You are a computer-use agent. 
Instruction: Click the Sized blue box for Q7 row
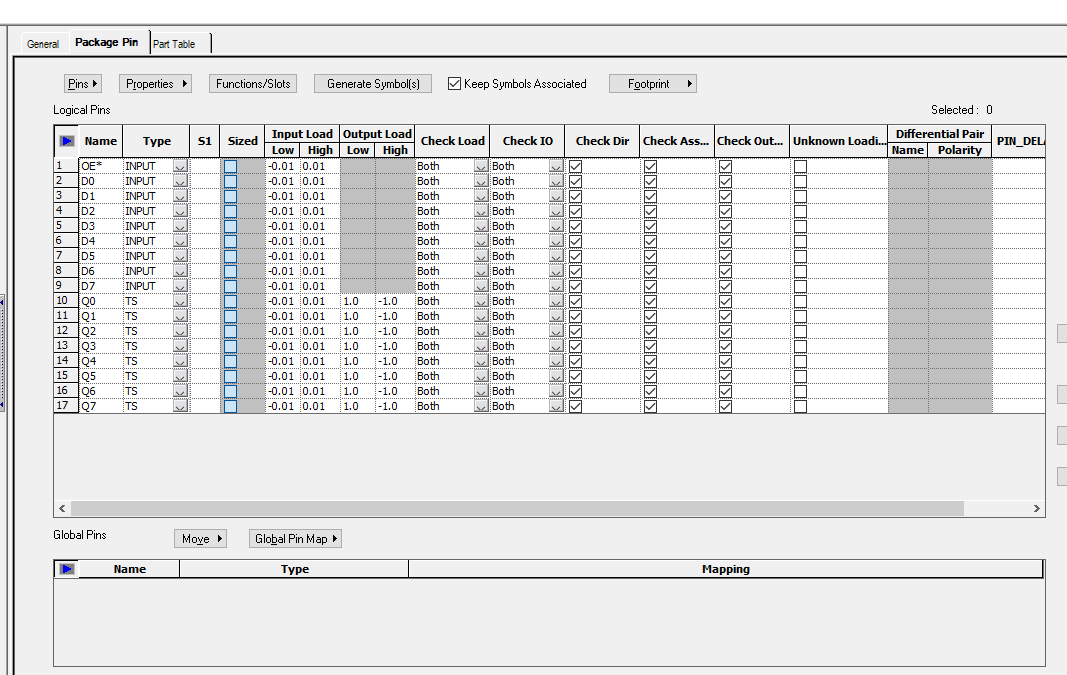coord(231,406)
